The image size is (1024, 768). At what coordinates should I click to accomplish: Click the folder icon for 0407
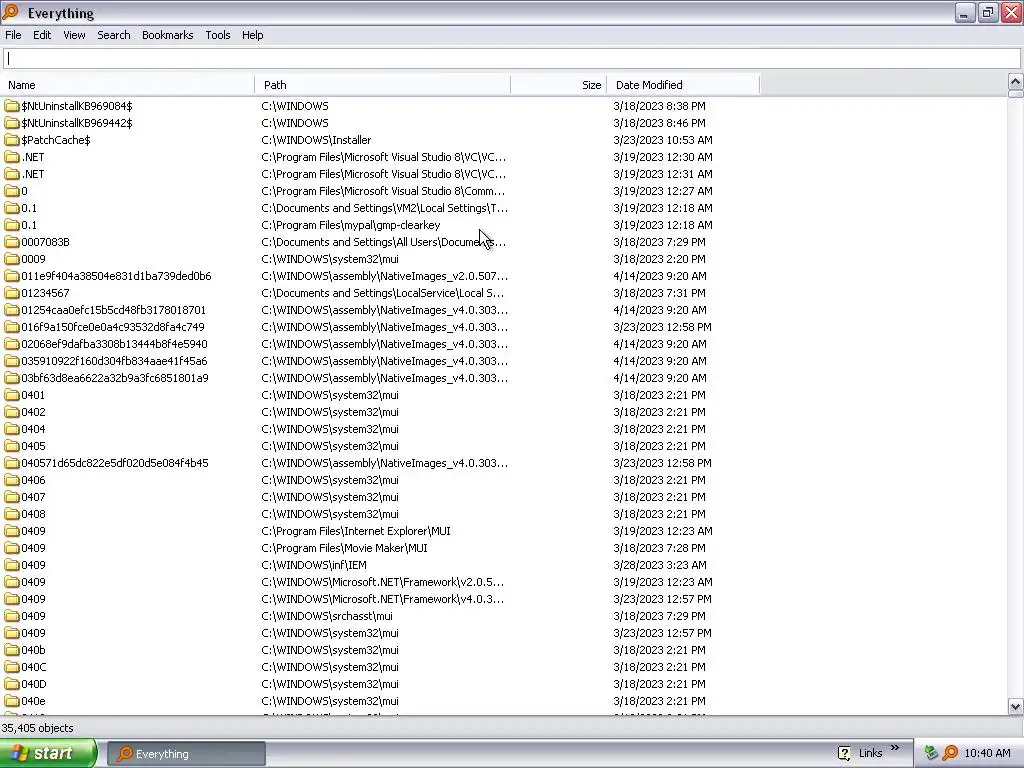[12, 496]
